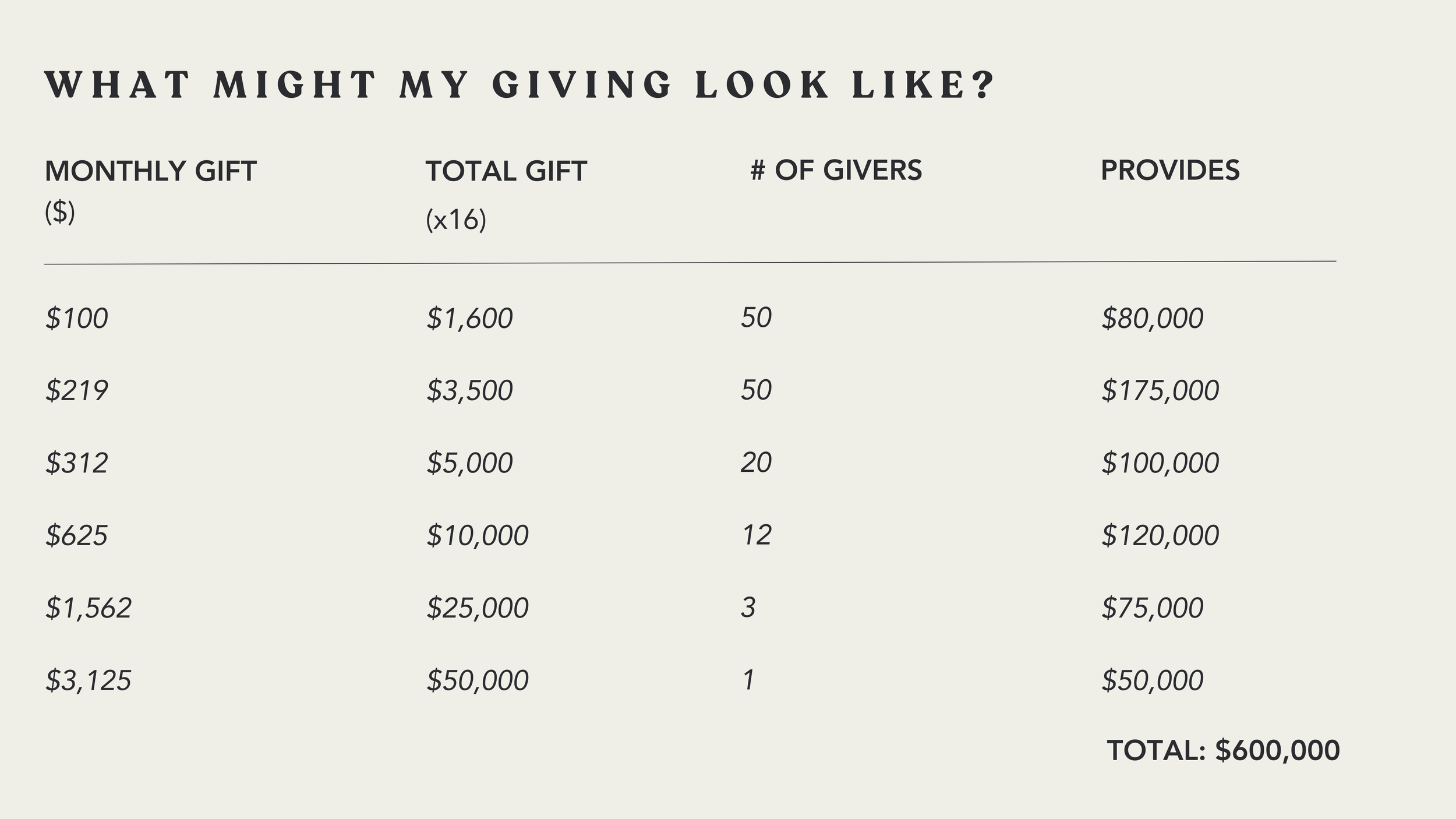Click the $312 monthly gift value
Viewport: 1456px width, 819px height.
[x=77, y=463]
